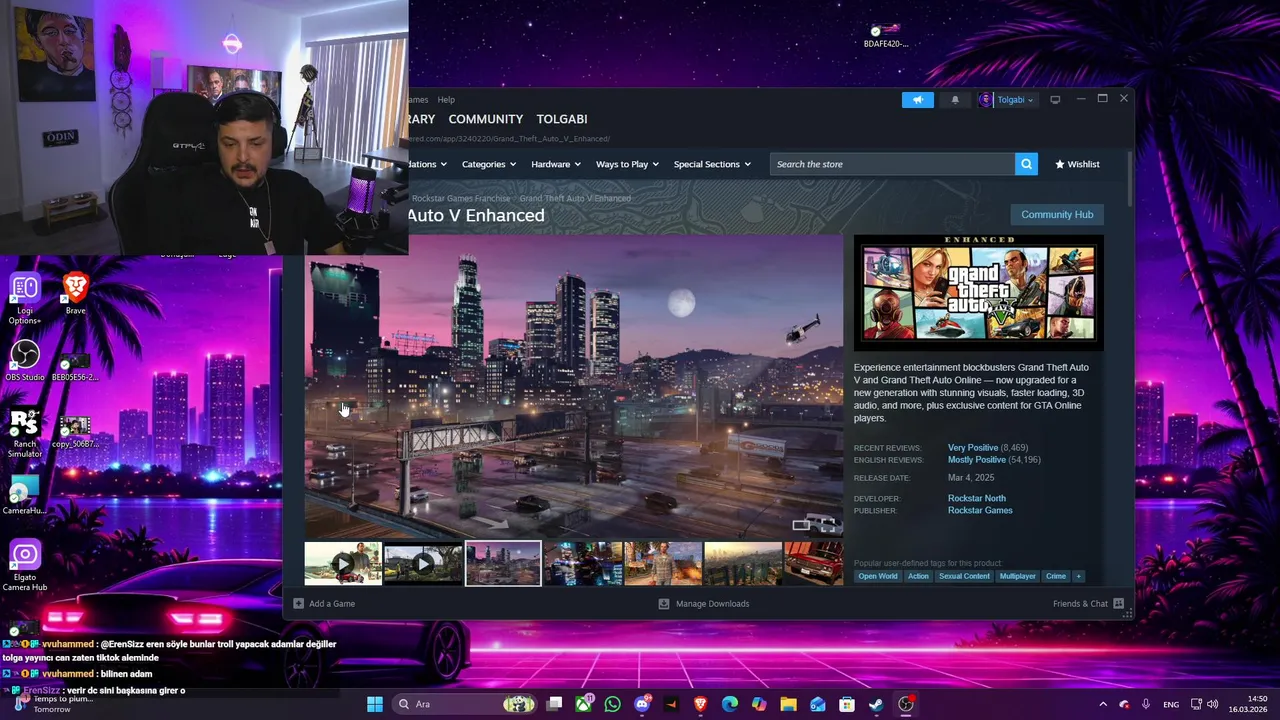Select the Crime tag
This screenshot has width=1280, height=720.
click(1056, 576)
